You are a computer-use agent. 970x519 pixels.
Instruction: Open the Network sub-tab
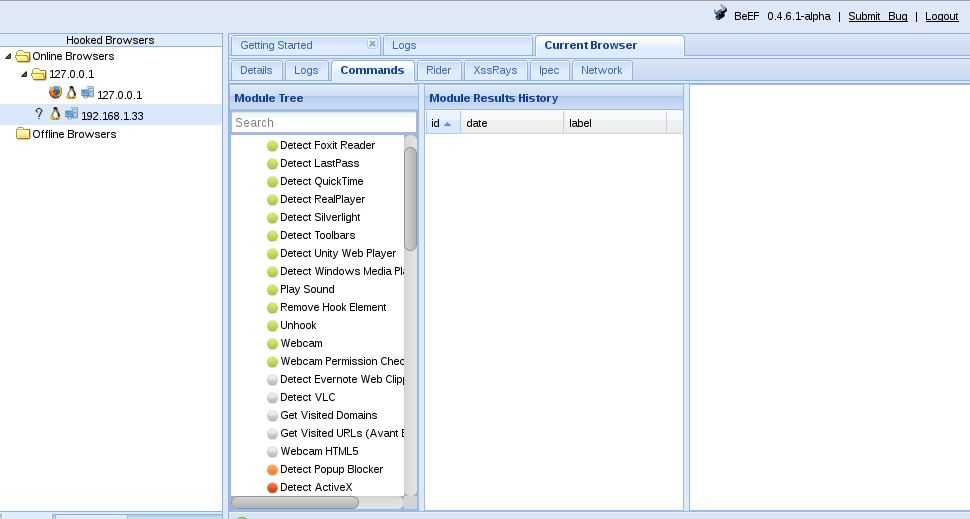(x=602, y=70)
